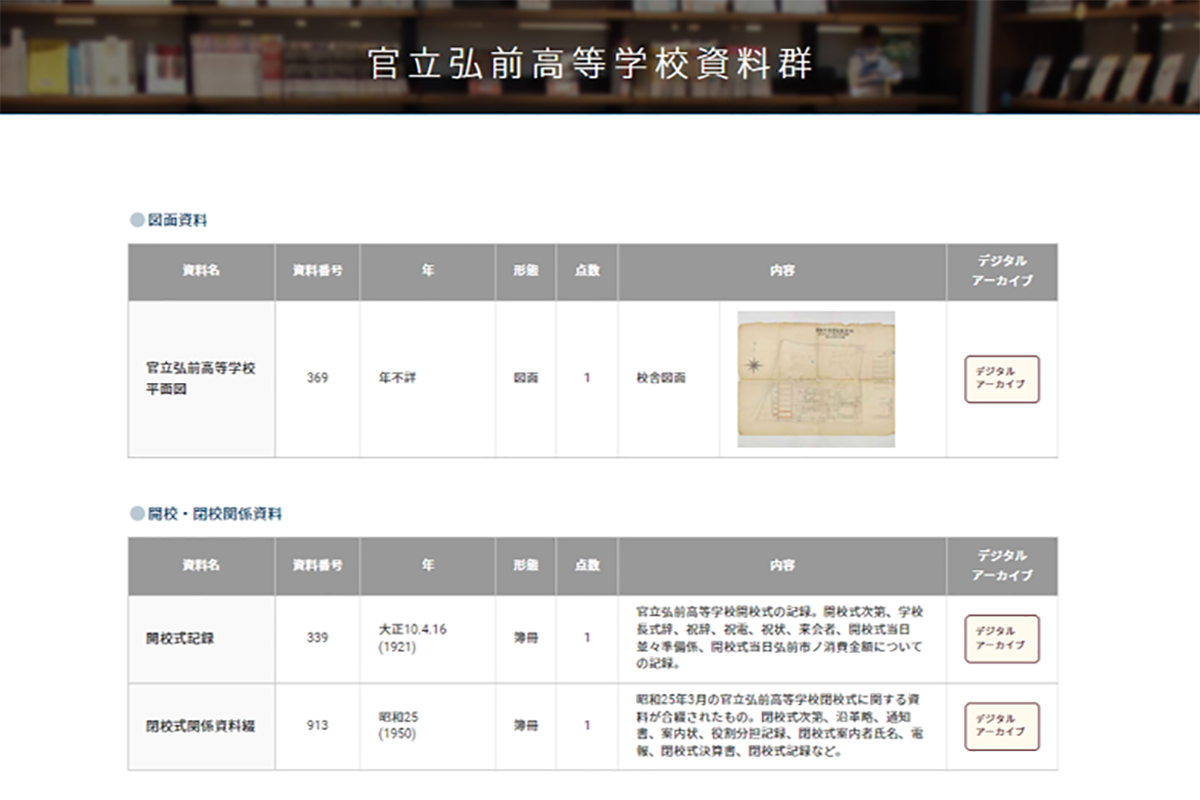Screen dimensions: 1200x800
Task: Click document number 369
Action: pyautogui.click(x=317, y=378)
